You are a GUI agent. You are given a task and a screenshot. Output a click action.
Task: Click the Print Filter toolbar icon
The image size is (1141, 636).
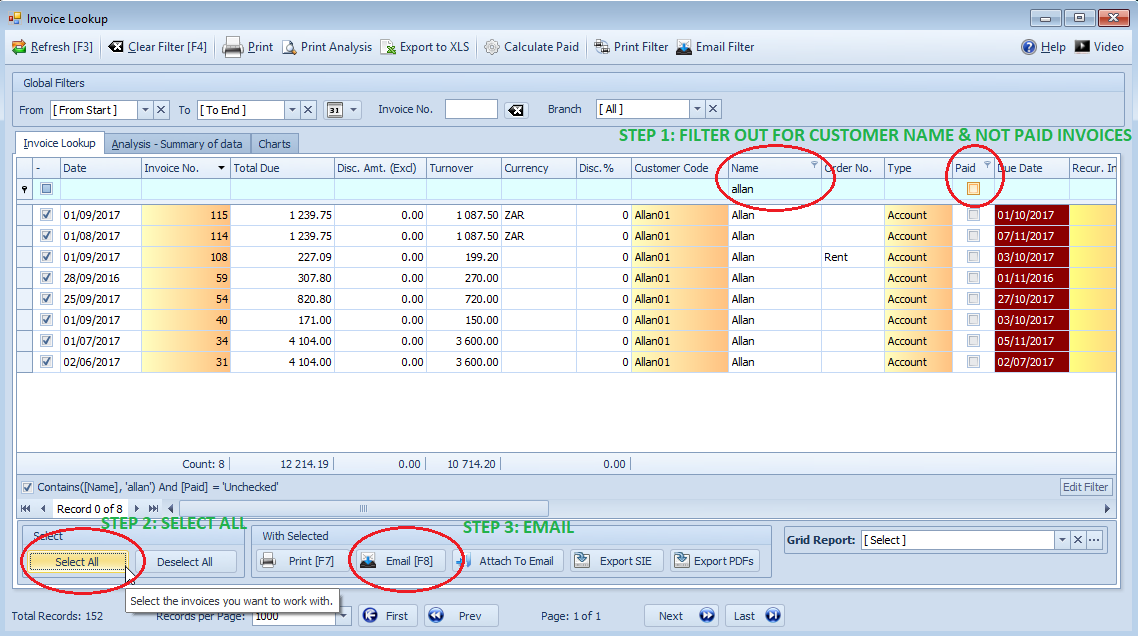coord(602,47)
